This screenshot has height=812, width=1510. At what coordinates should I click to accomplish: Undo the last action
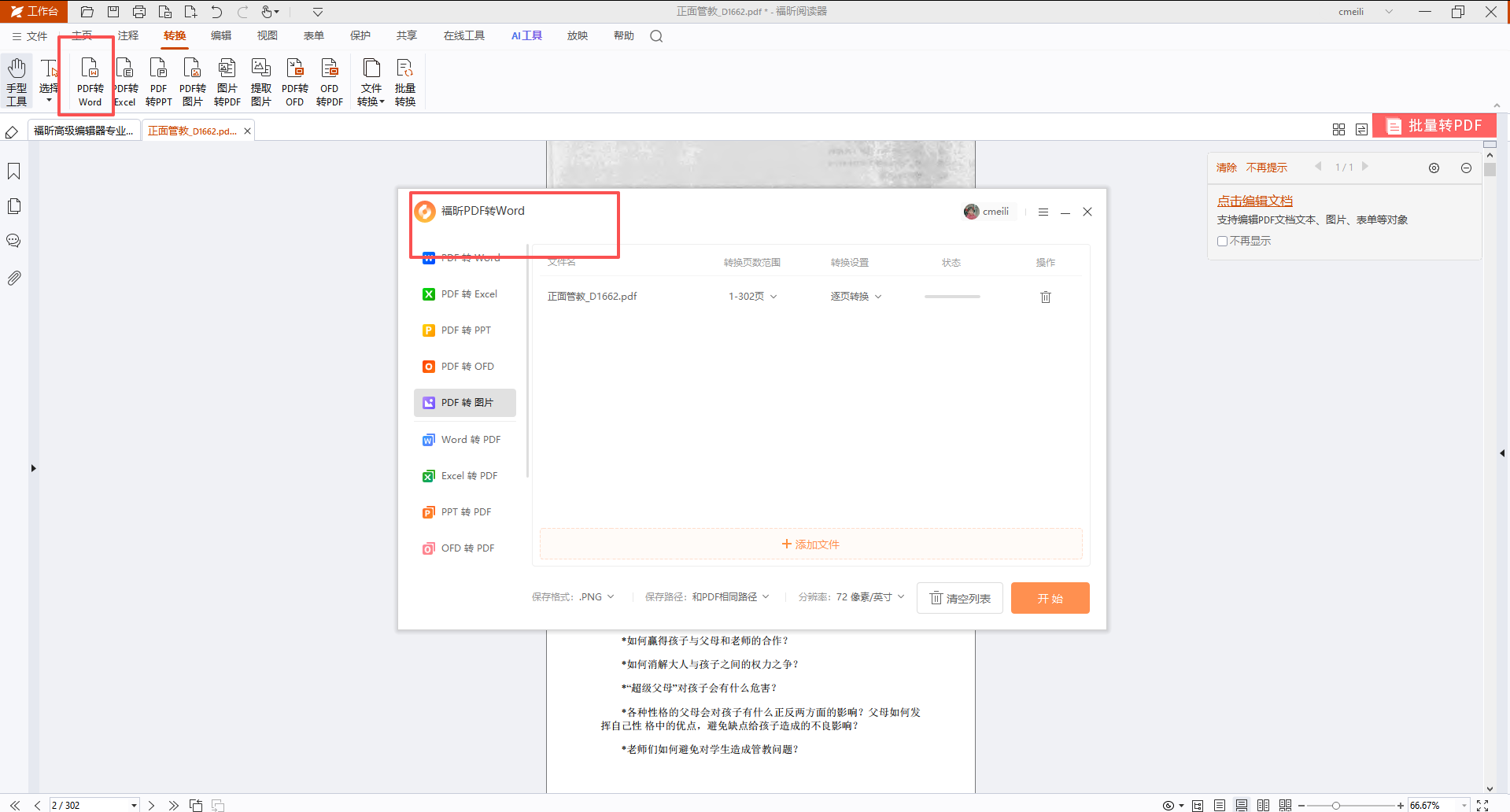(x=216, y=12)
